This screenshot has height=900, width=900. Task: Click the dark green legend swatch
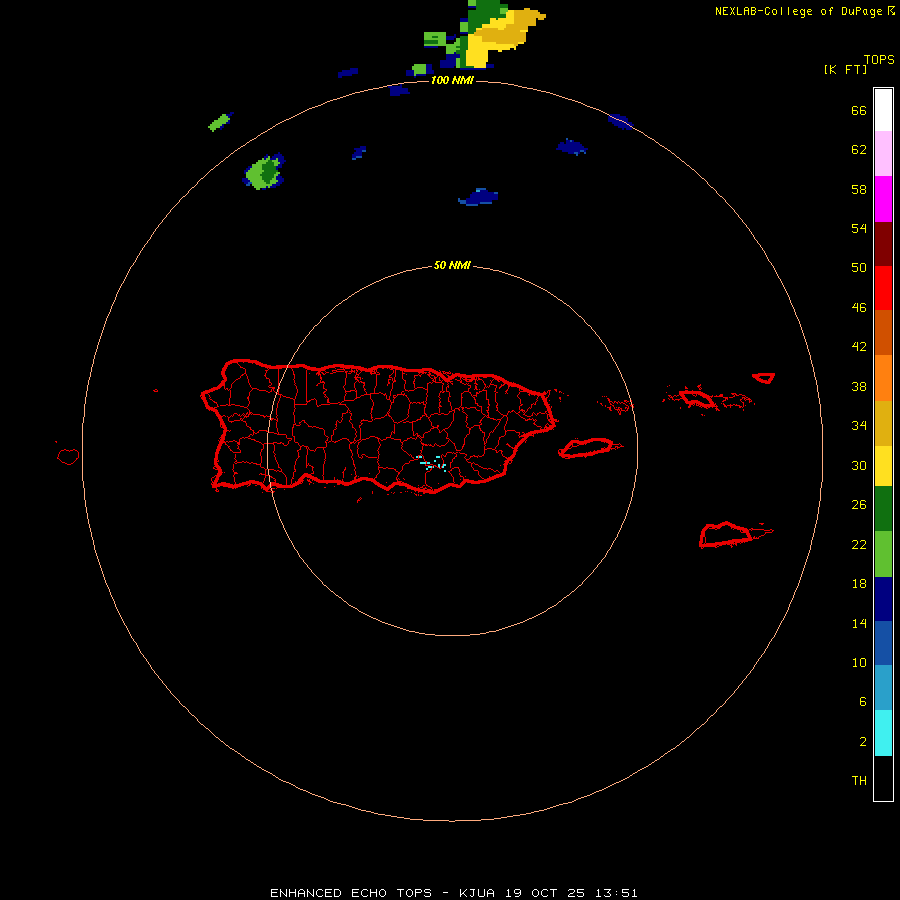(x=883, y=509)
